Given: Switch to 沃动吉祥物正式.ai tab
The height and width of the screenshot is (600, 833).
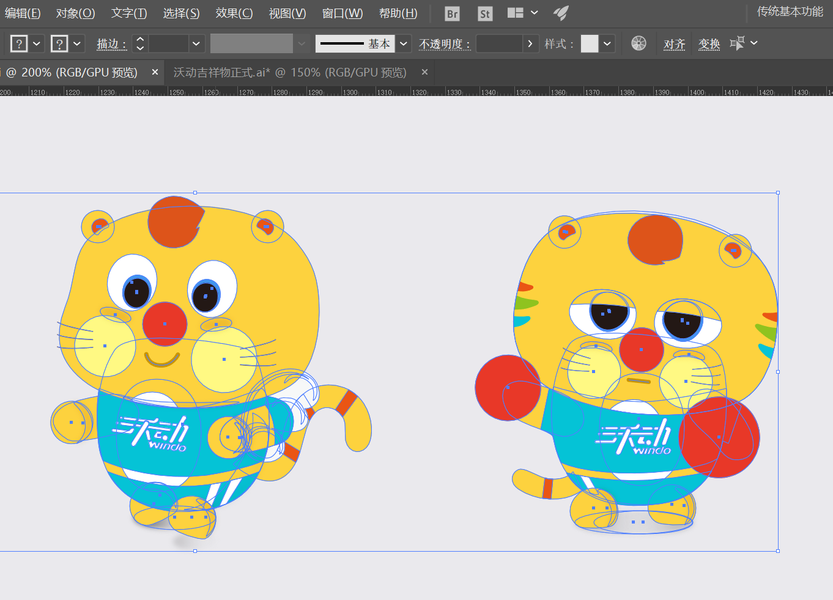Looking at the screenshot, I should coord(290,72).
